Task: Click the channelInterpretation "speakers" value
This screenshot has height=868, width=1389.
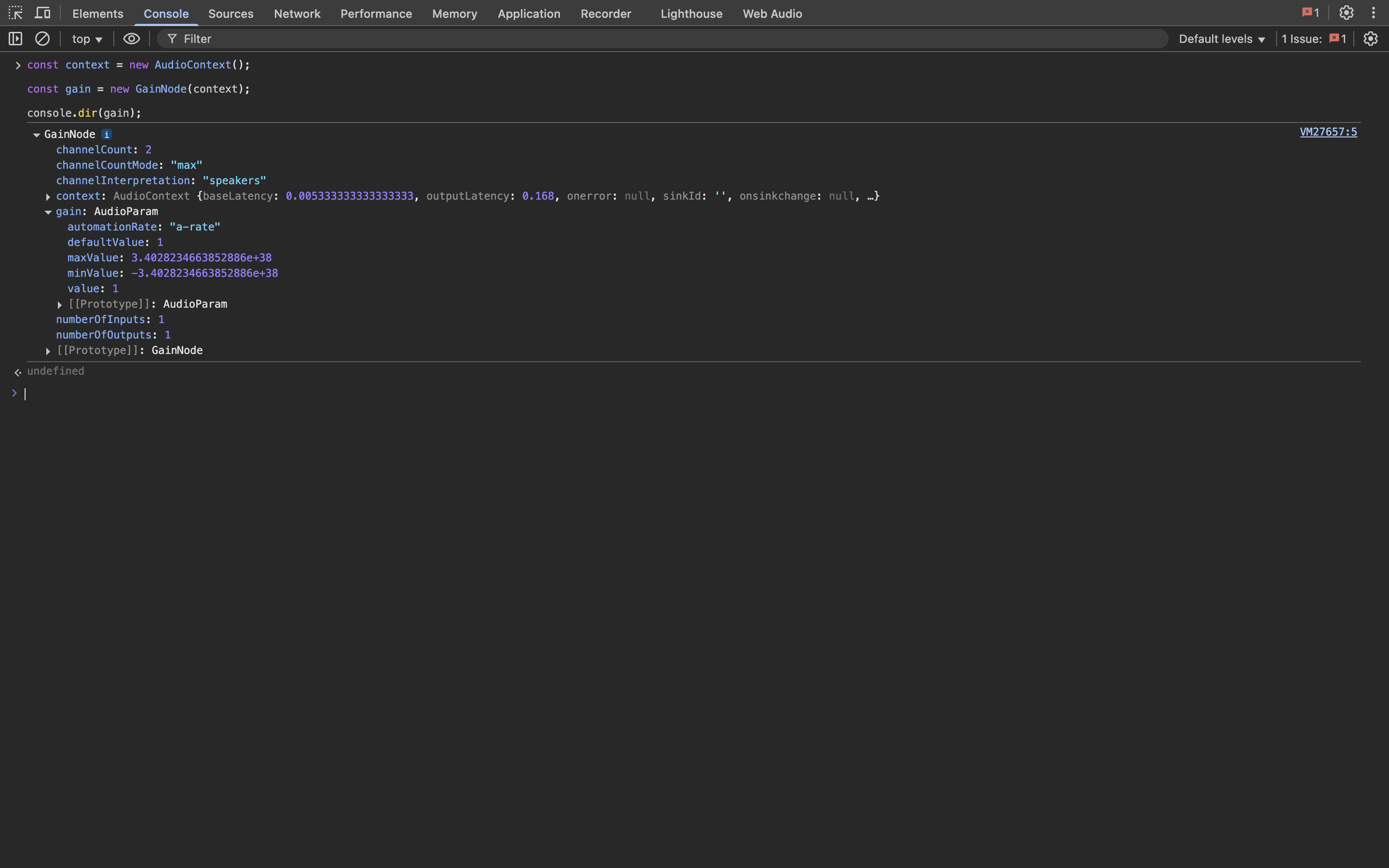Action: tap(234, 181)
